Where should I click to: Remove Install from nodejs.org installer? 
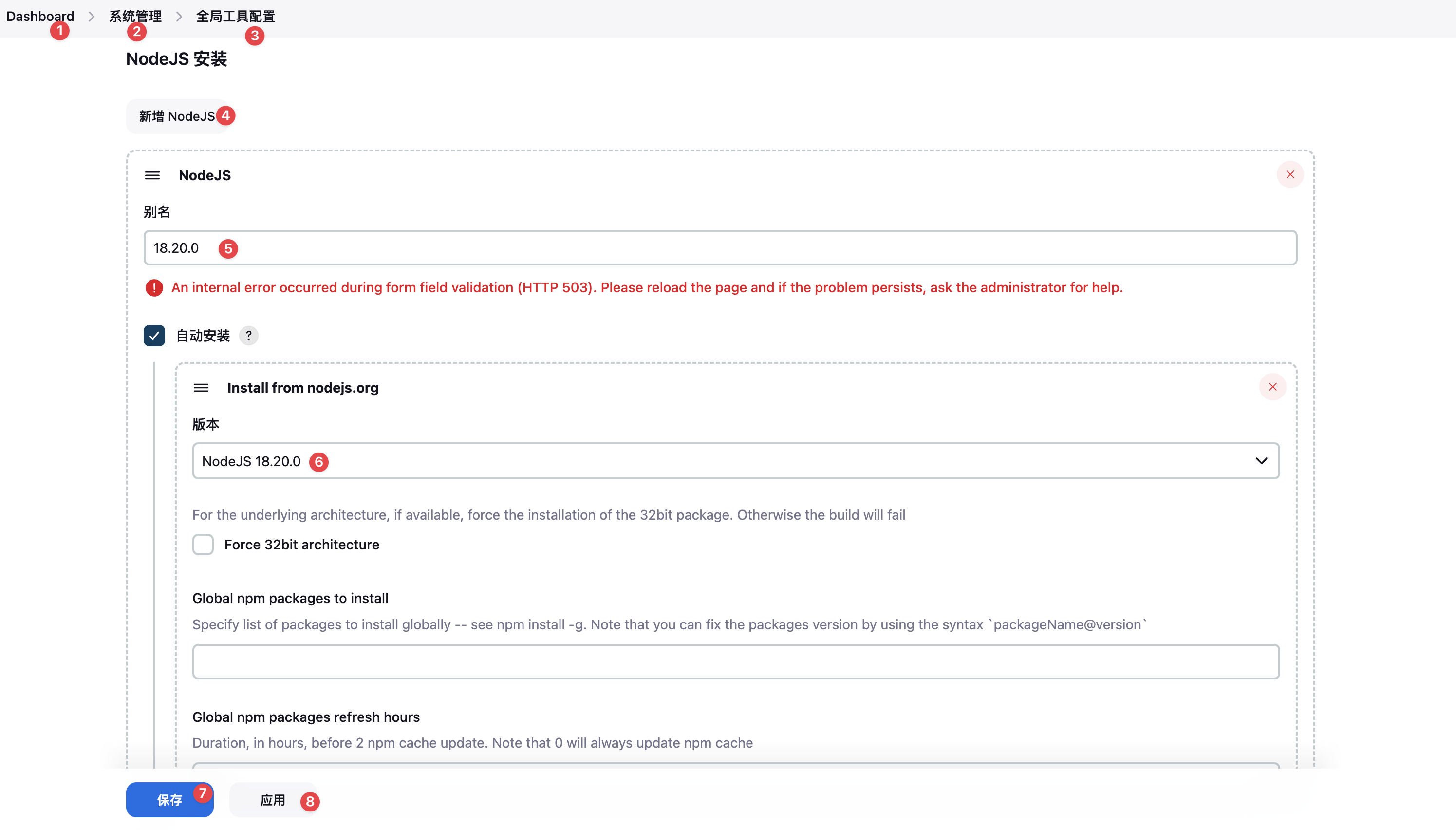(1272, 387)
